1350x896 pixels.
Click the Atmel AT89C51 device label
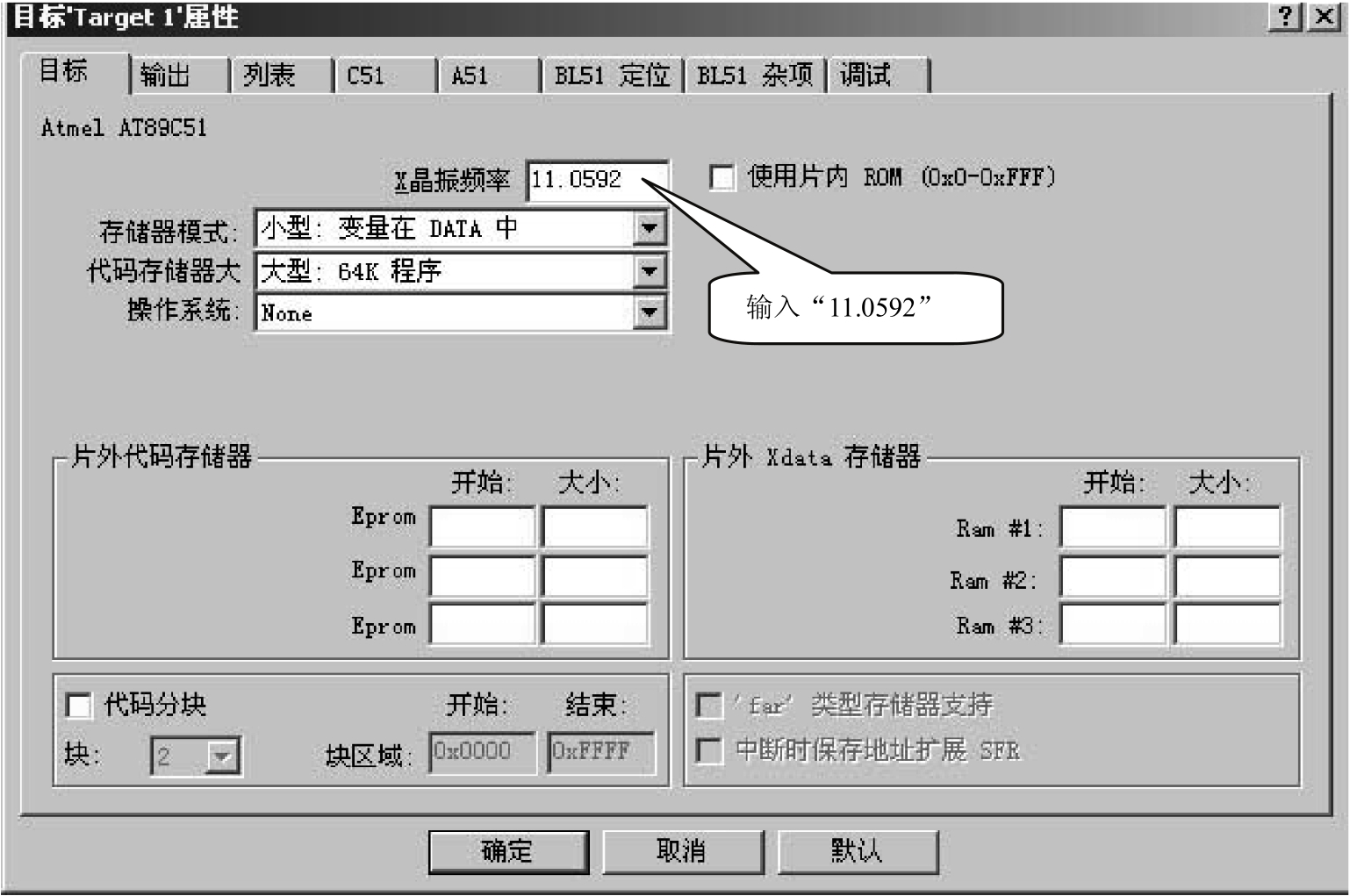point(125,128)
